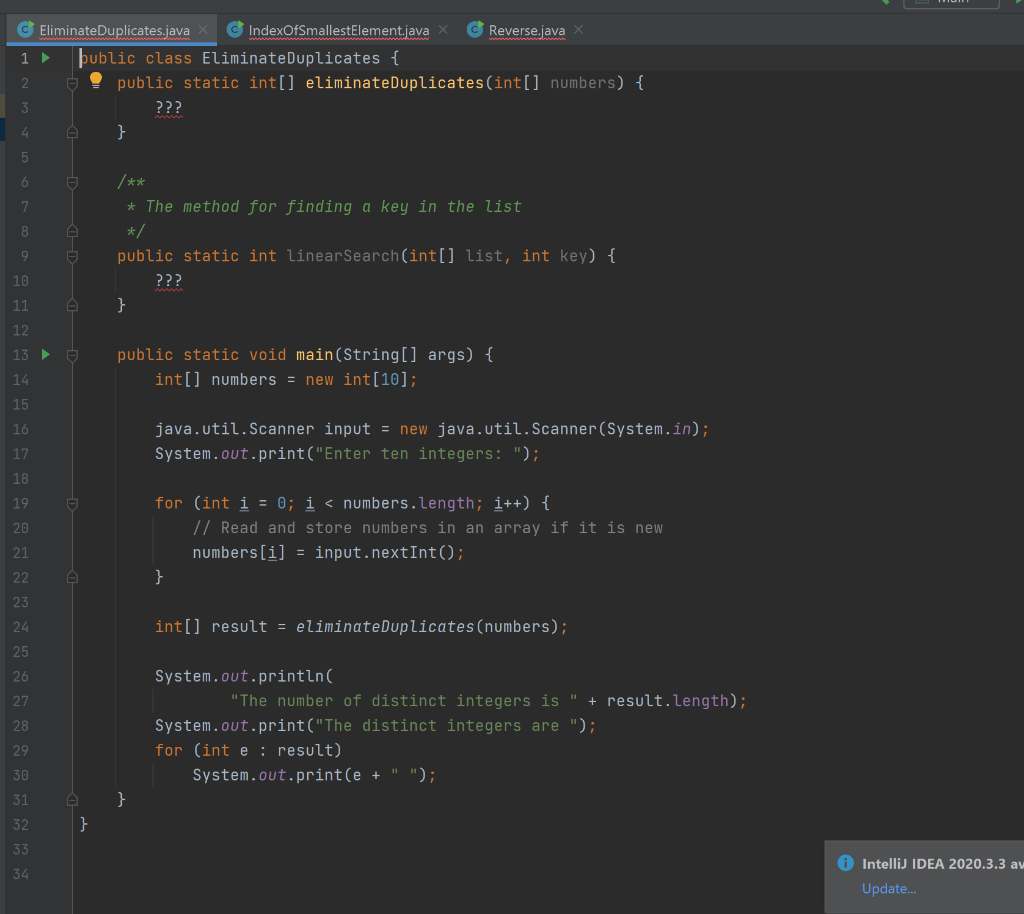1024x914 pixels.
Task: Click the string "The distinct integers are"
Action: [x=447, y=725]
